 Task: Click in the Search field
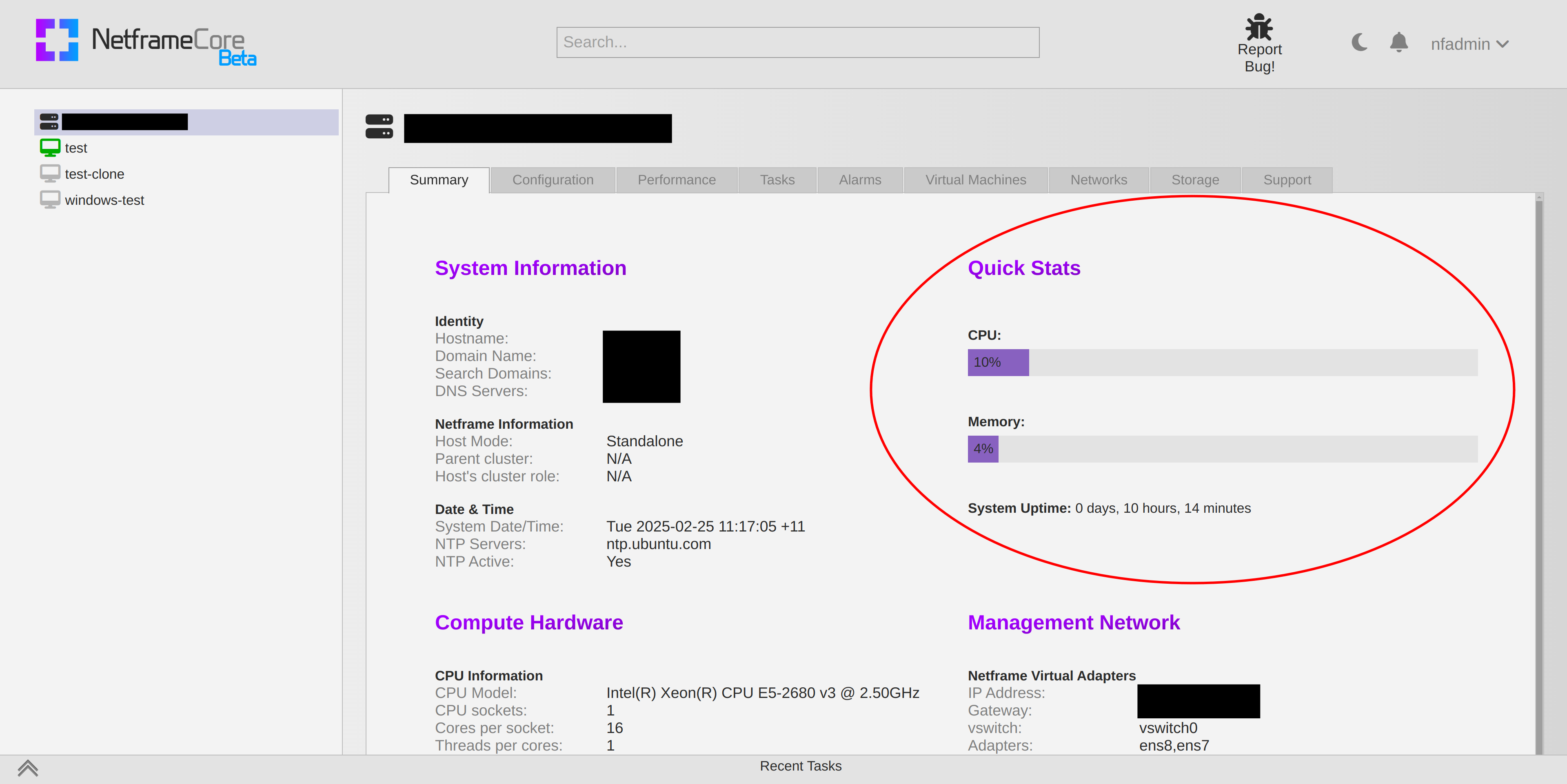coord(797,42)
